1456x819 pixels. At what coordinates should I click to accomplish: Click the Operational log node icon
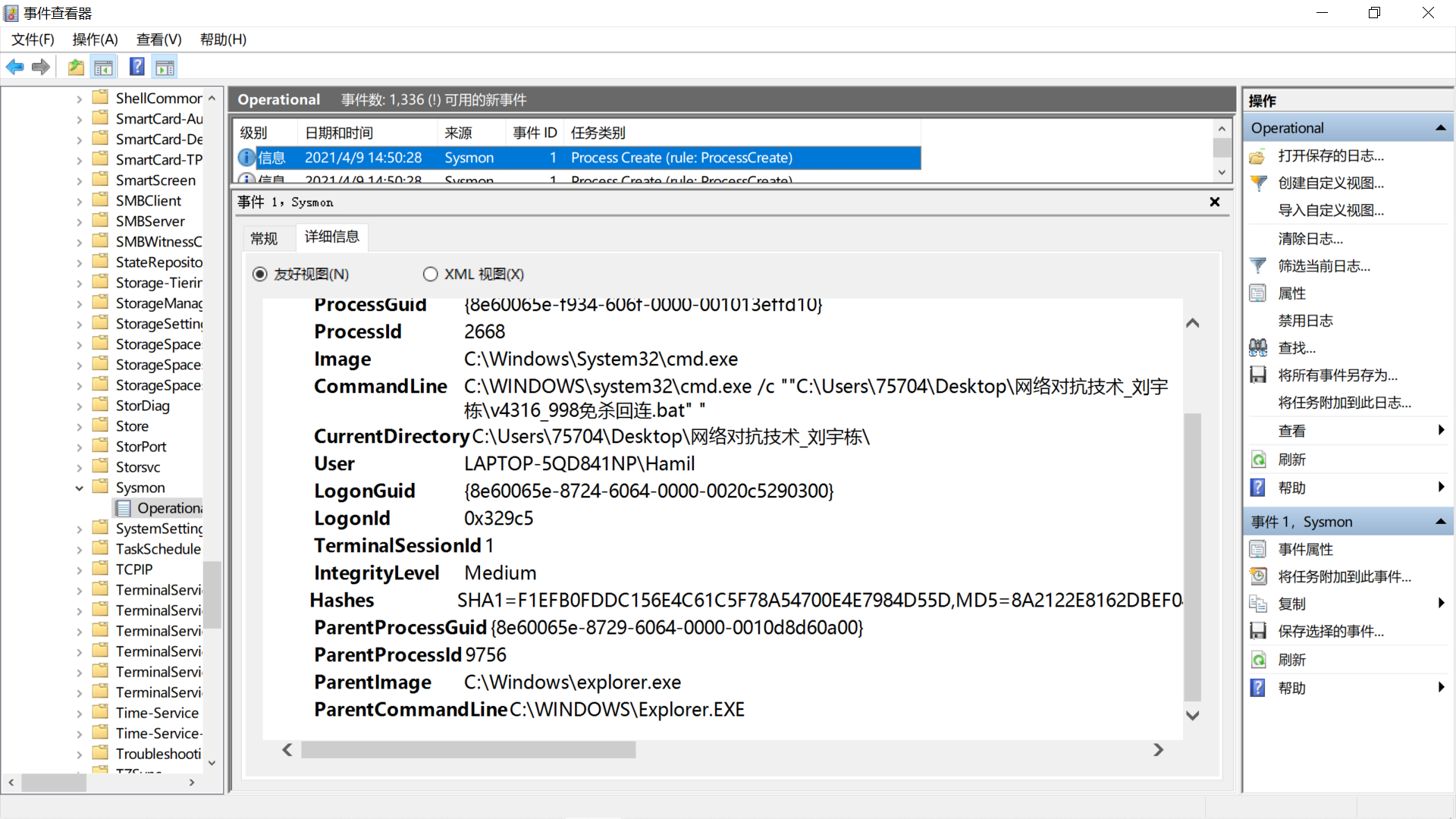pyautogui.click(x=124, y=508)
